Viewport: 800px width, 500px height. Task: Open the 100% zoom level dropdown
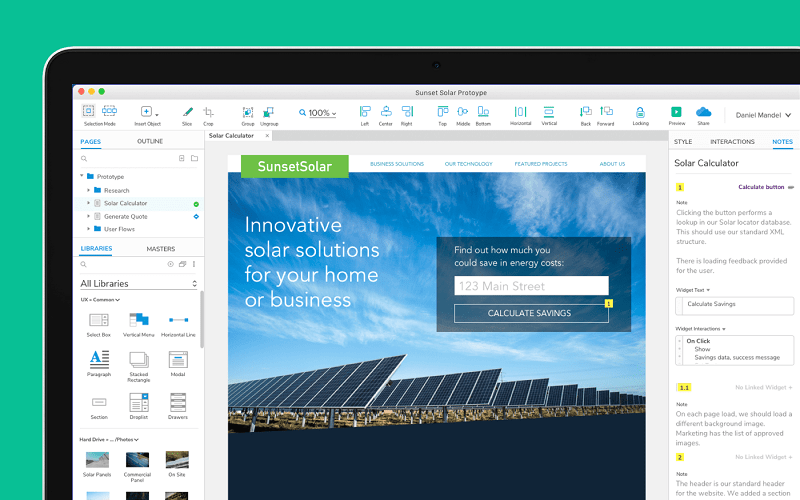point(319,113)
